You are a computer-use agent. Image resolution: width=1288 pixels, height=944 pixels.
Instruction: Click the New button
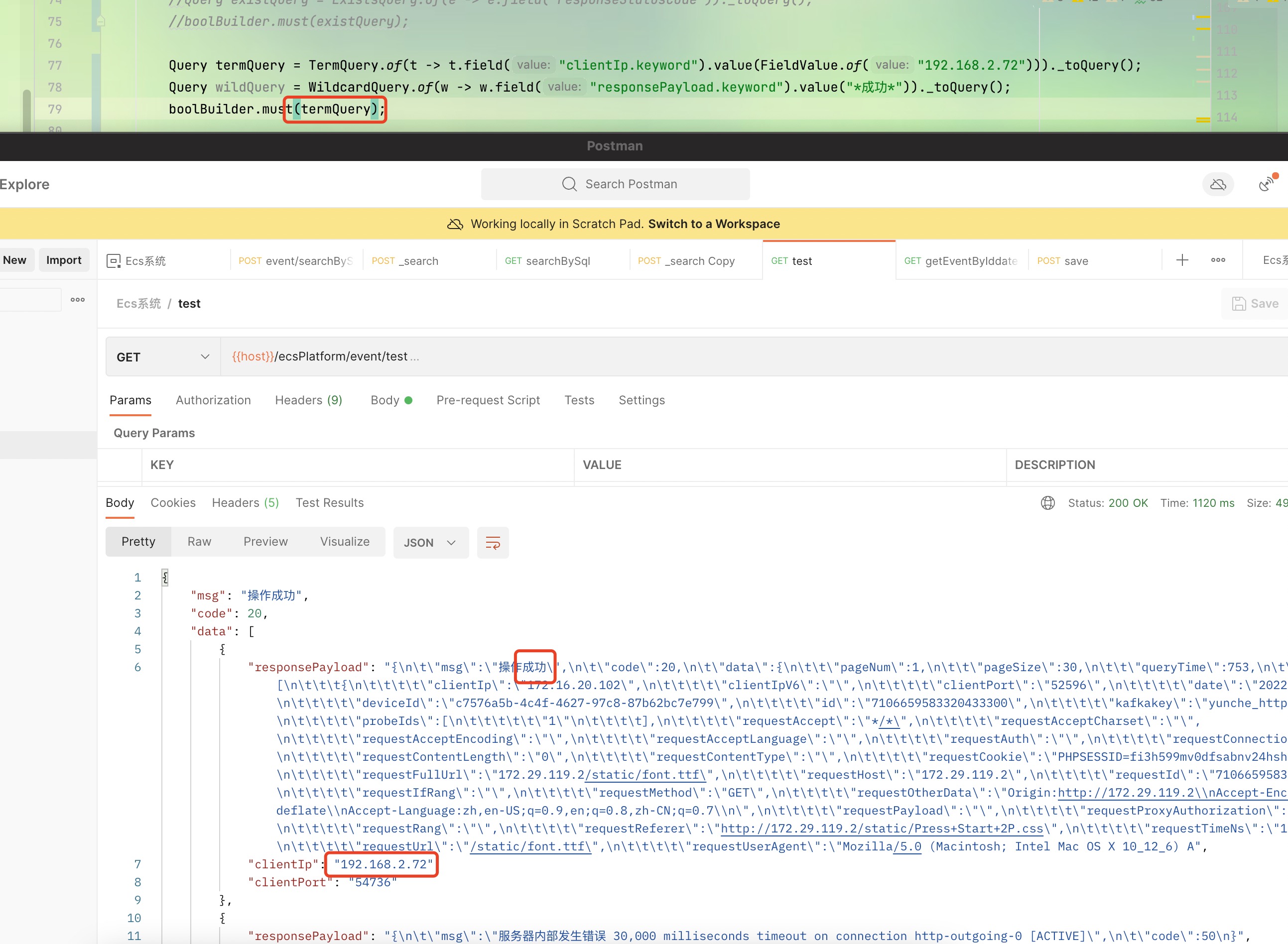click(15, 260)
